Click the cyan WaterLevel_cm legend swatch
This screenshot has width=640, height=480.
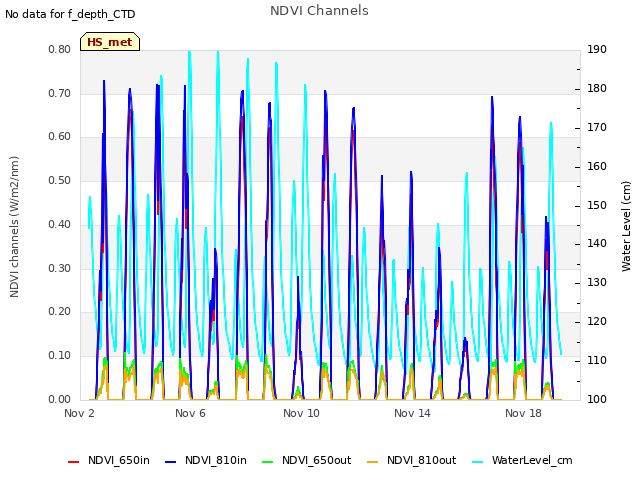point(477,462)
